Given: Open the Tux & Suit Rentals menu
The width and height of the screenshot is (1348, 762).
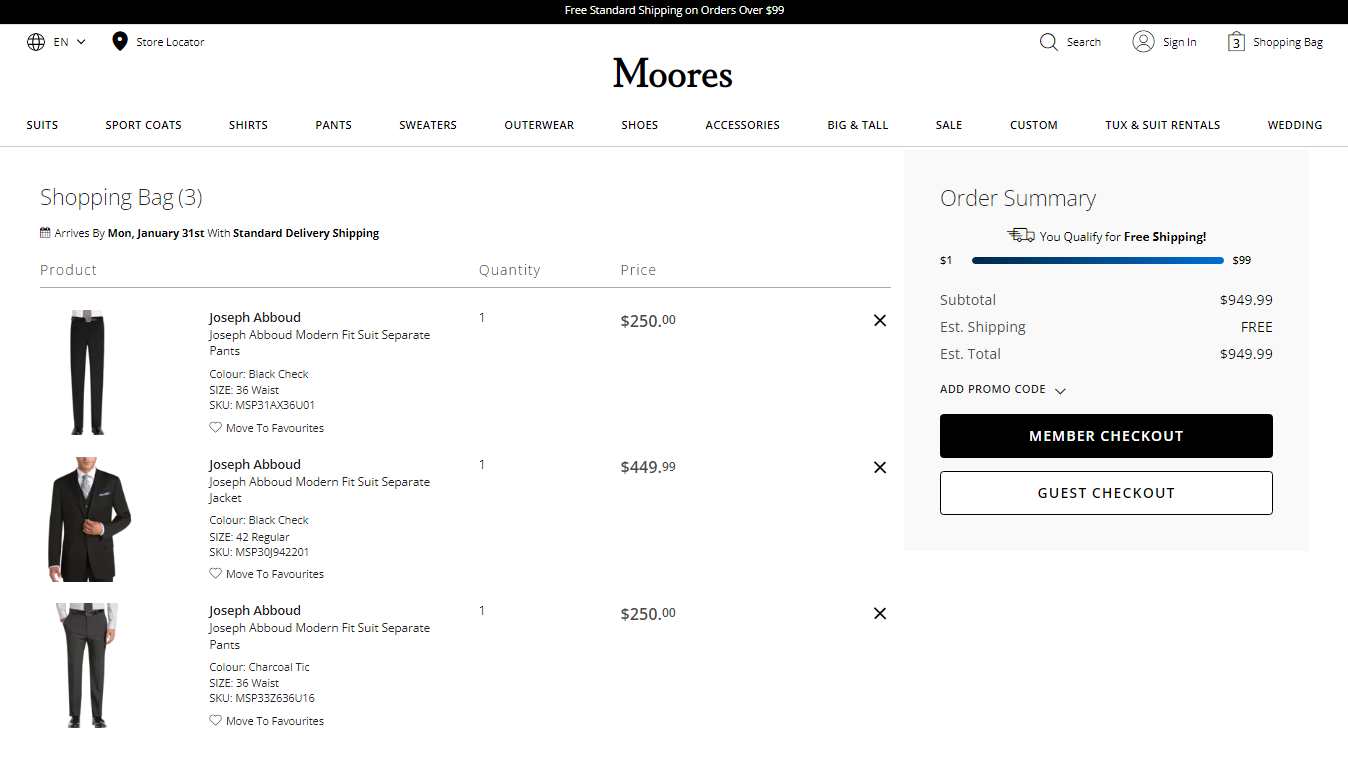Looking at the screenshot, I should 1162,125.
